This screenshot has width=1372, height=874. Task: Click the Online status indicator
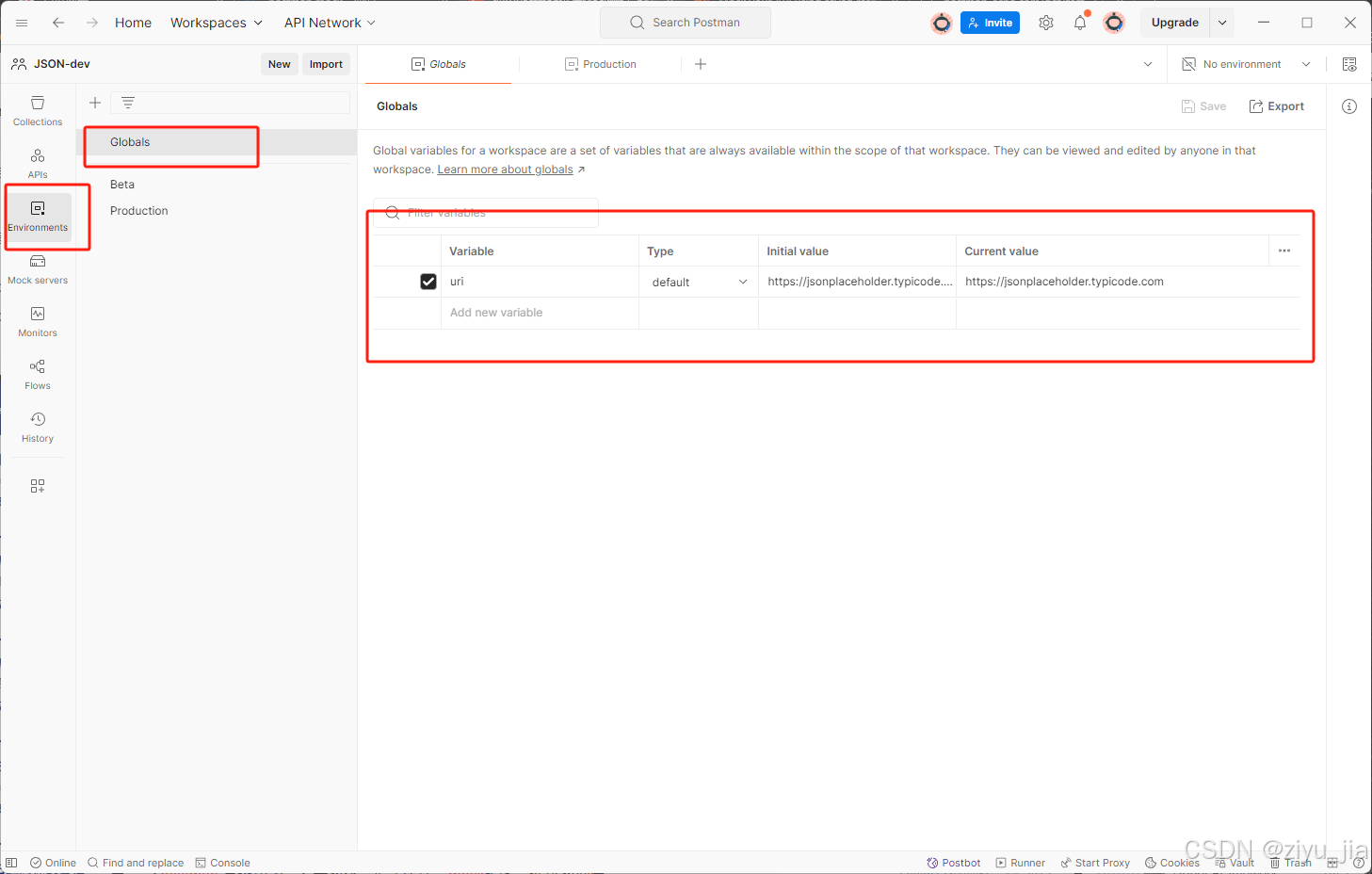53,863
